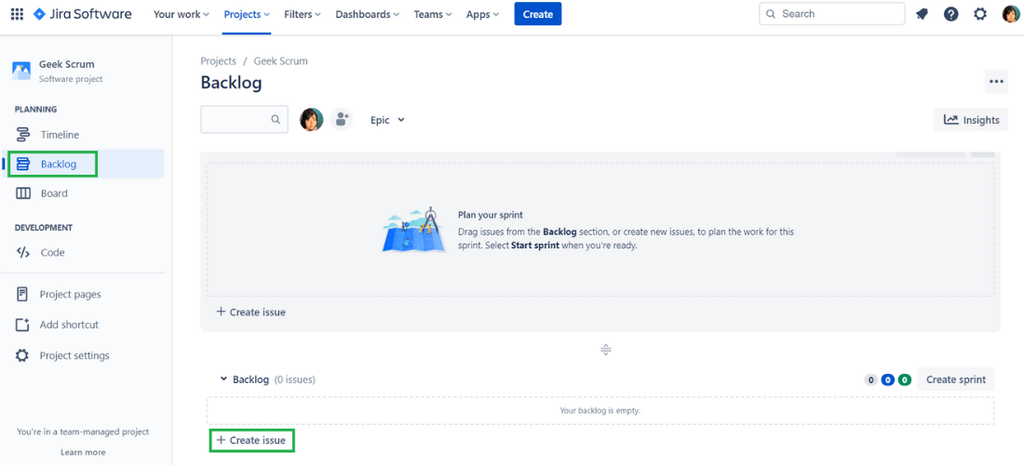1024x465 pixels.
Task: Click the blue in-progress count badge
Action: pyautogui.click(x=888, y=379)
